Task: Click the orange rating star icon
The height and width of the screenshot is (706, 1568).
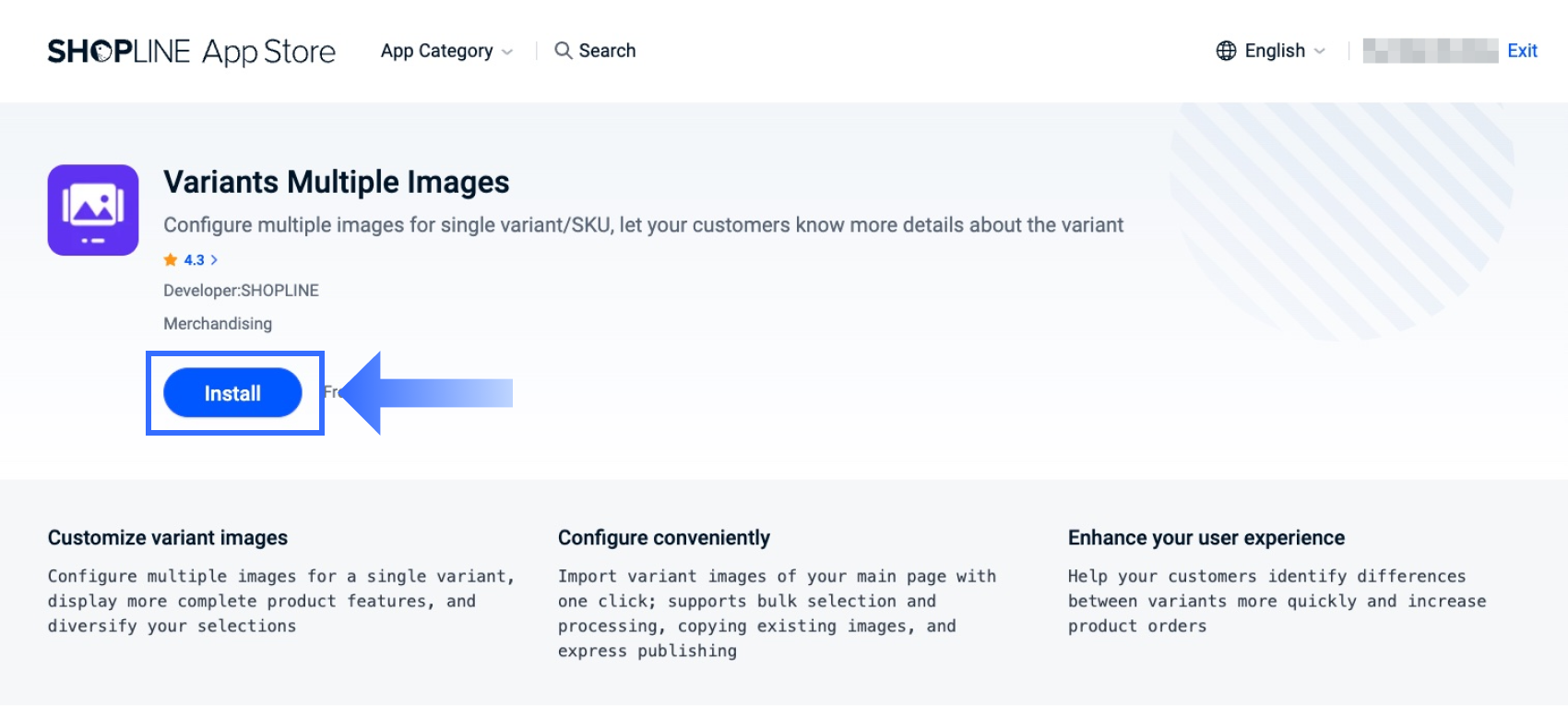Action: [x=171, y=260]
